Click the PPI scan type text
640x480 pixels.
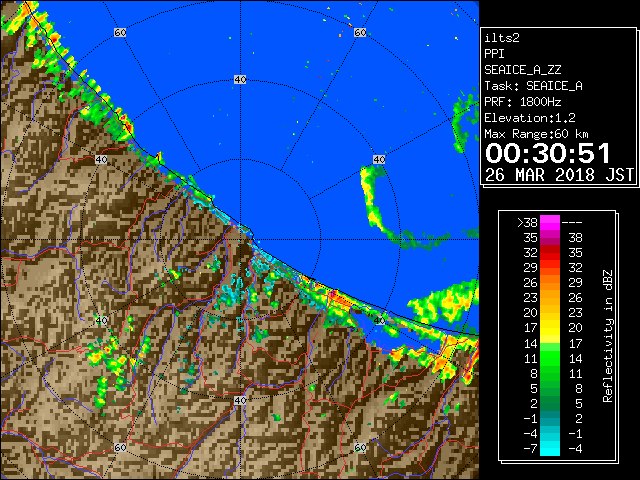[494, 54]
